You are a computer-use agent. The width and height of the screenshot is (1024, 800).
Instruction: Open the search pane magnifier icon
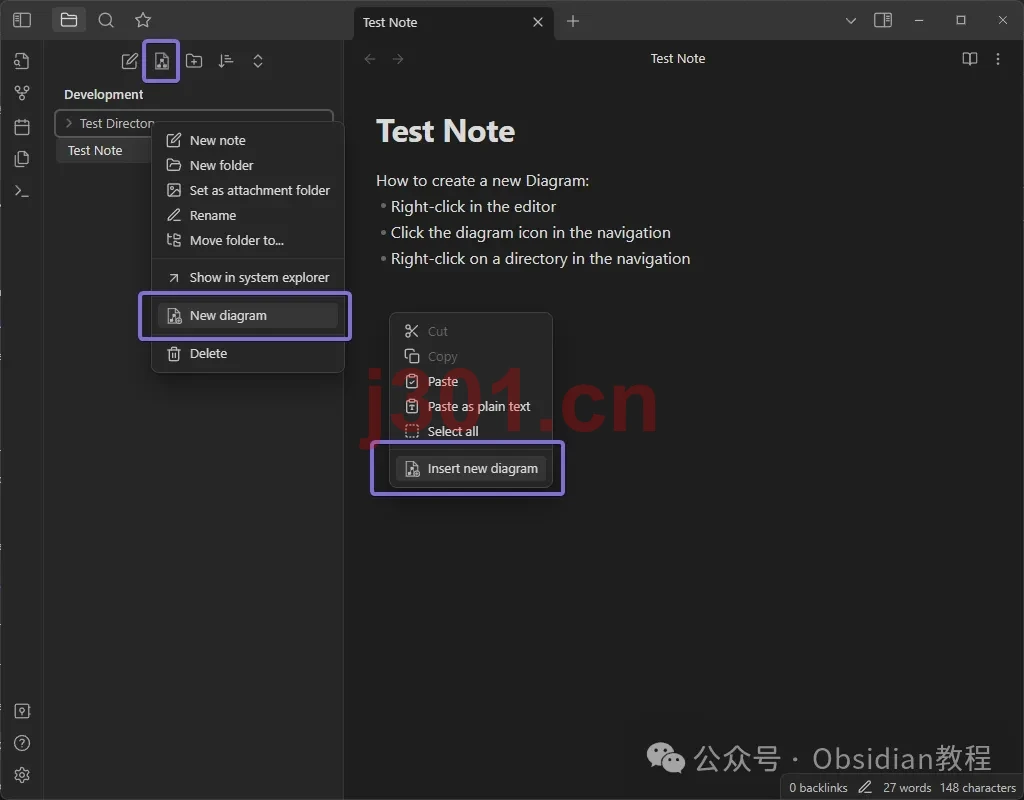click(106, 21)
